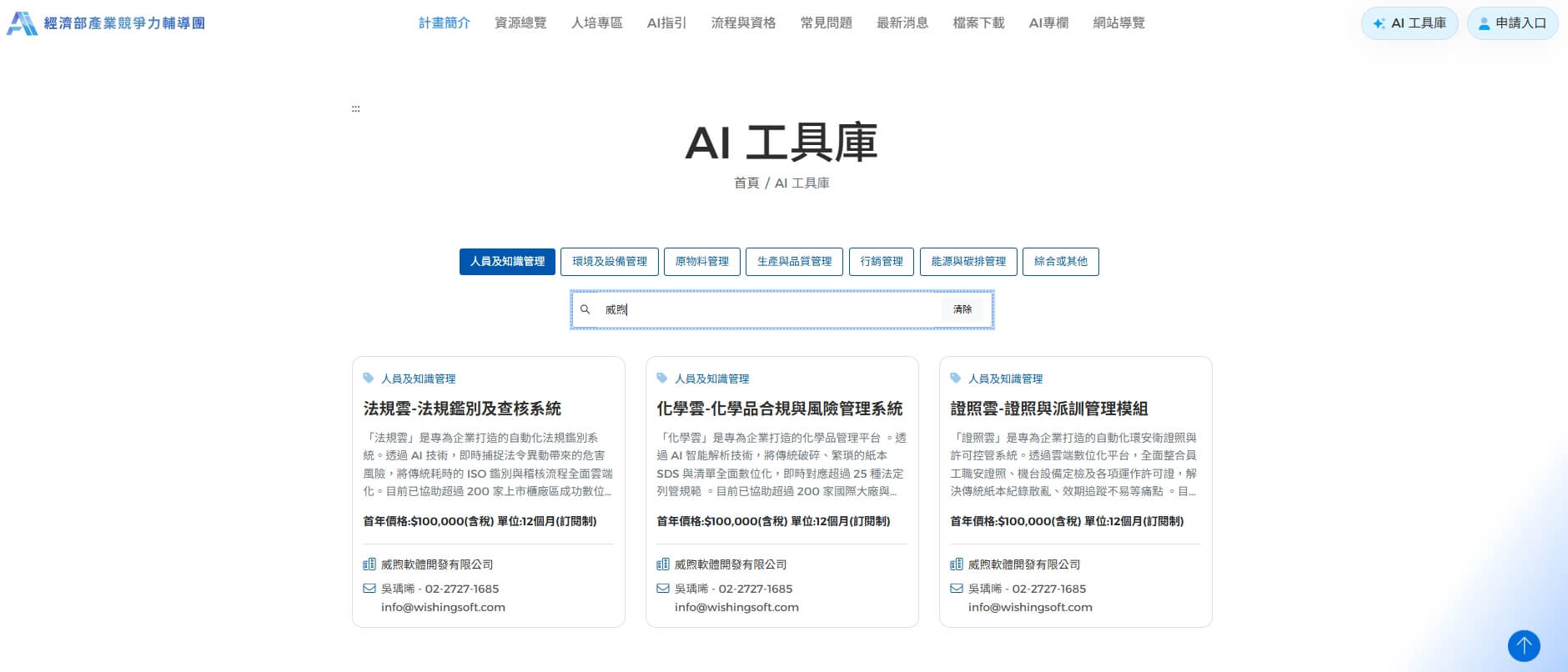Open the 申請入口 login button

click(1512, 23)
